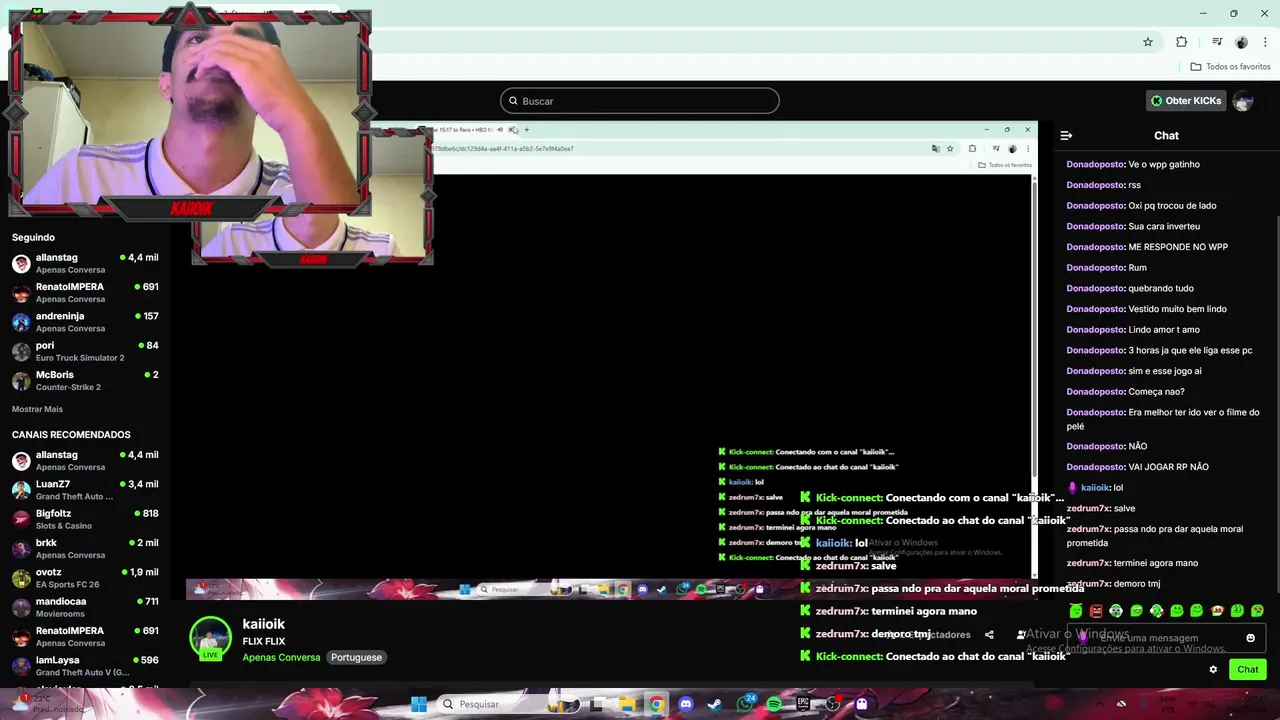Open Chrome media controls icon
The height and width of the screenshot is (720, 1280).
point(1216,42)
